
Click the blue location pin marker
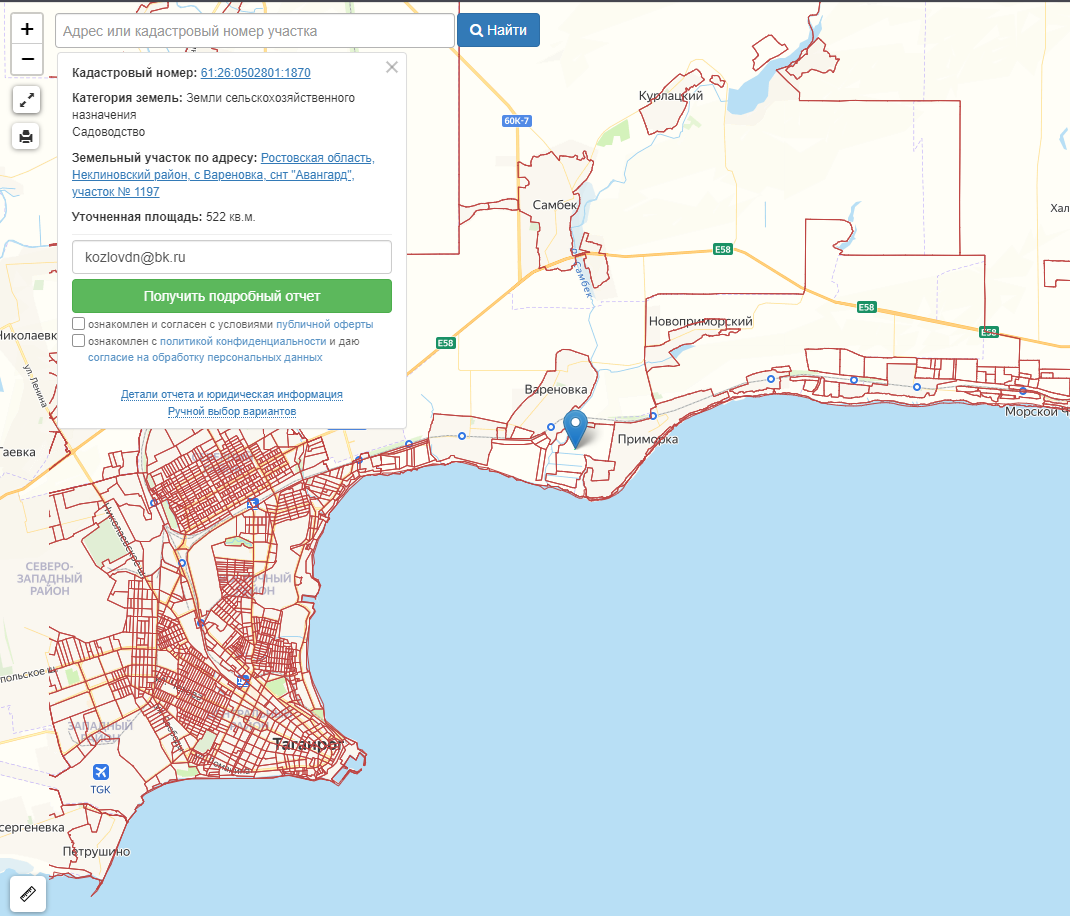pos(575,428)
